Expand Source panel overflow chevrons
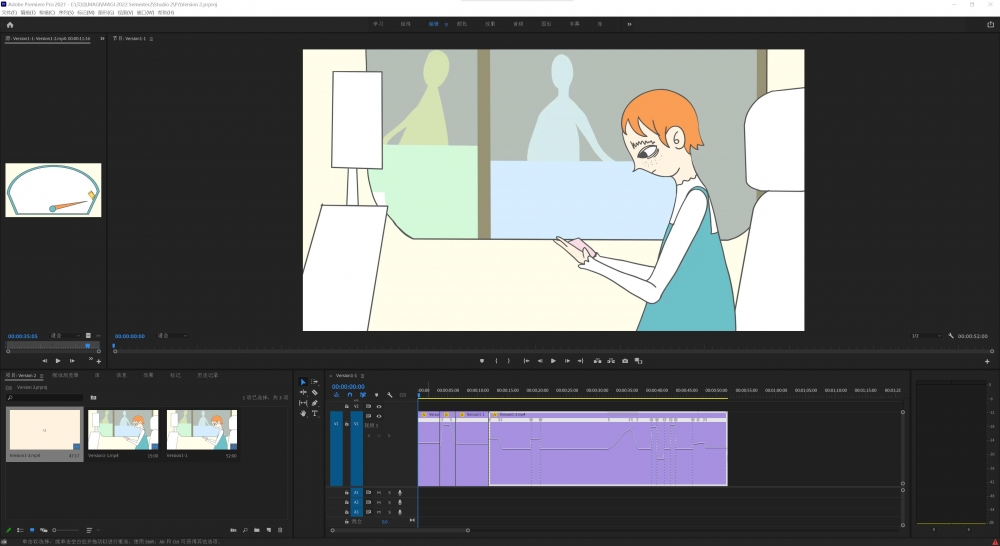The image size is (1000, 546). [x=101, y=38]
